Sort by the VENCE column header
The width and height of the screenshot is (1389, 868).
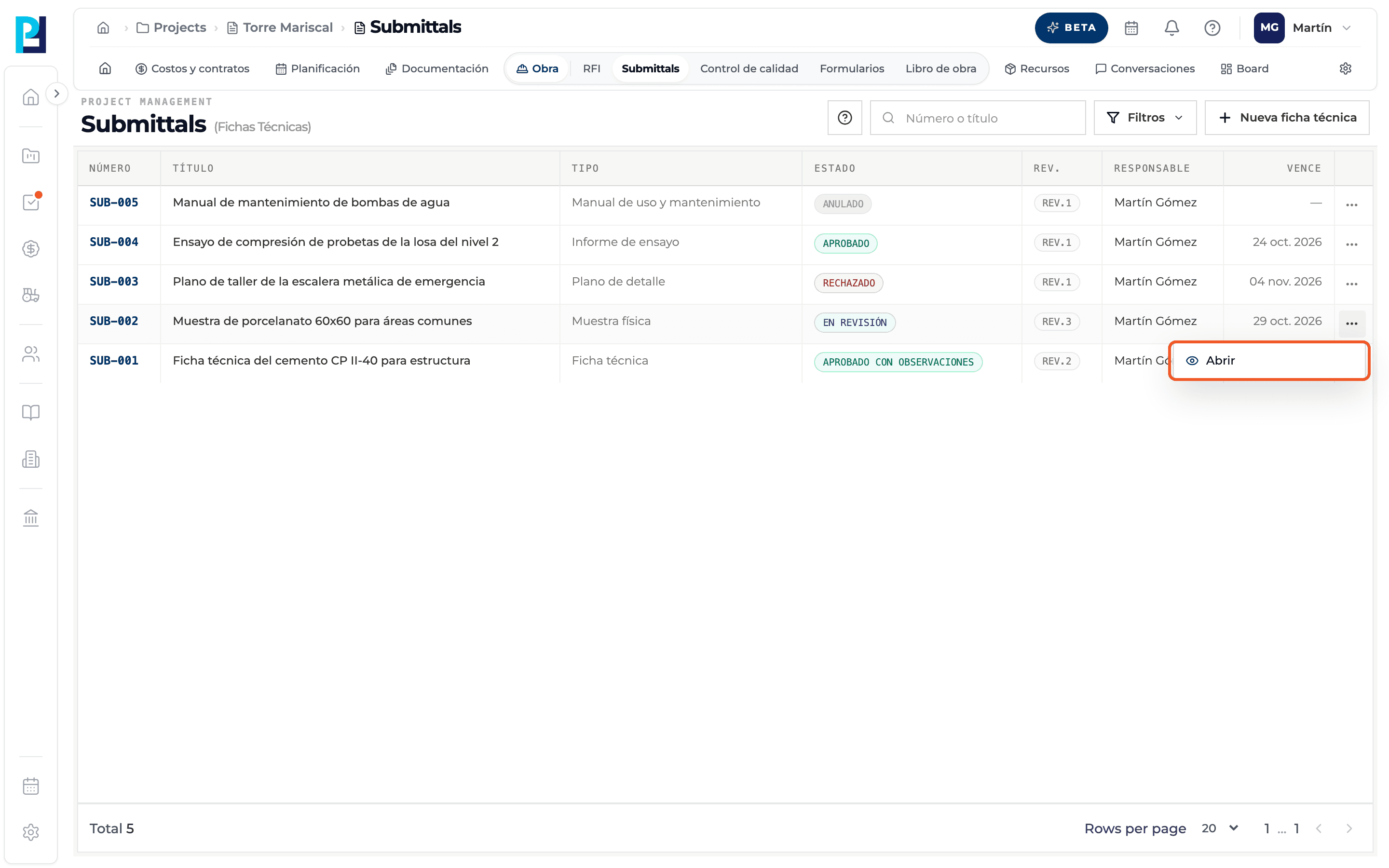(x=1304, y=168)
